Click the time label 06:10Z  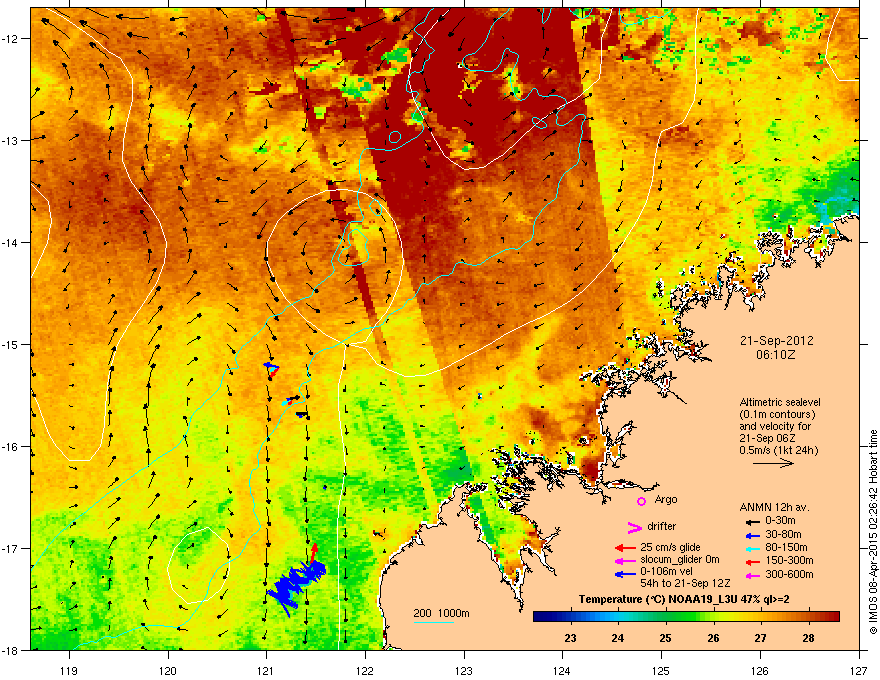click(x=776, y=355)
